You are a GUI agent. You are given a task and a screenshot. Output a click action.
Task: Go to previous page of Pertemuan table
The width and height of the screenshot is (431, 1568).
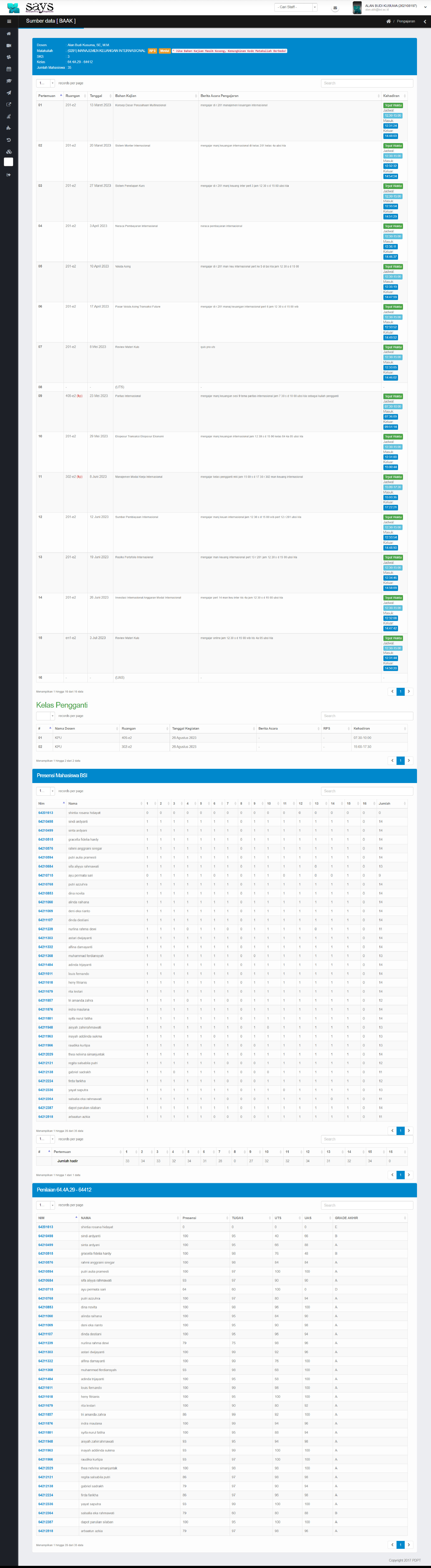tap(392, 691)
